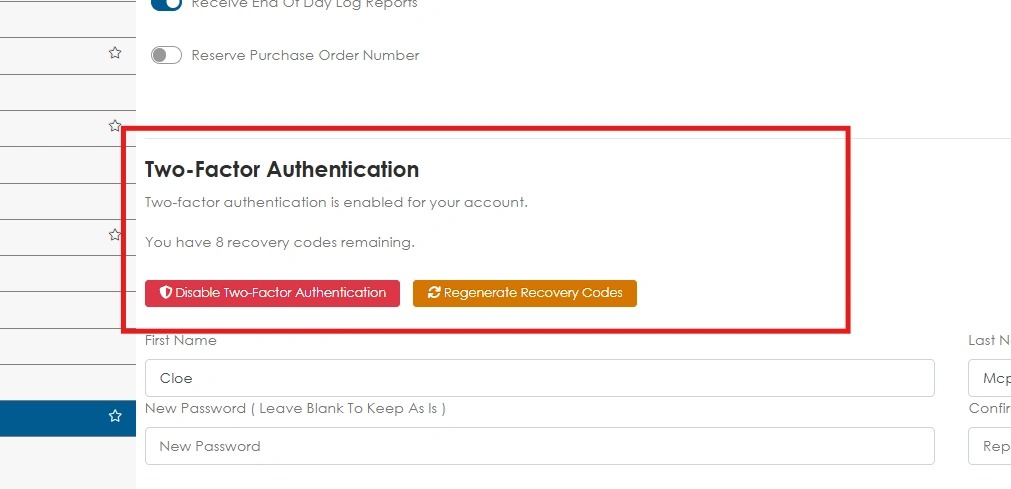This screenshot has width=1011, height=489.
Task: Click the refresh arrows icon on Regenerate button
Action: click(x=434, y=293)
